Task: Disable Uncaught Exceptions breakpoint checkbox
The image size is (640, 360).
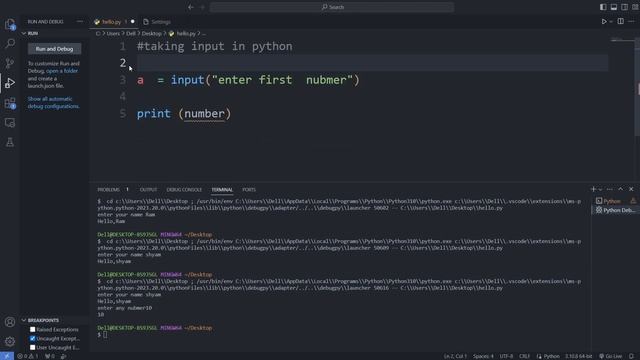Action: coord(33,338)
